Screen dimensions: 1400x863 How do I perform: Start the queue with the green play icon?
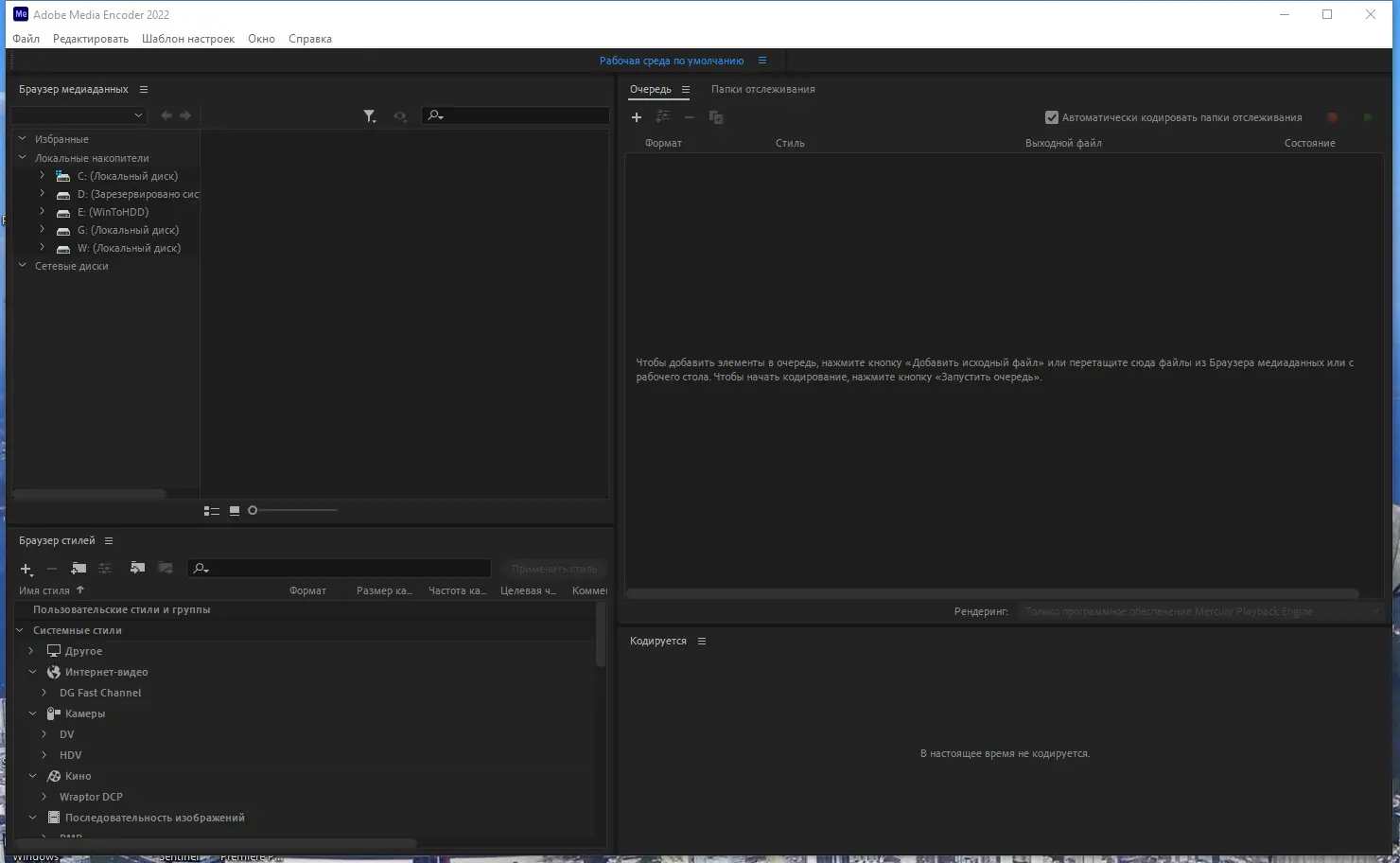click(1367, 116)
